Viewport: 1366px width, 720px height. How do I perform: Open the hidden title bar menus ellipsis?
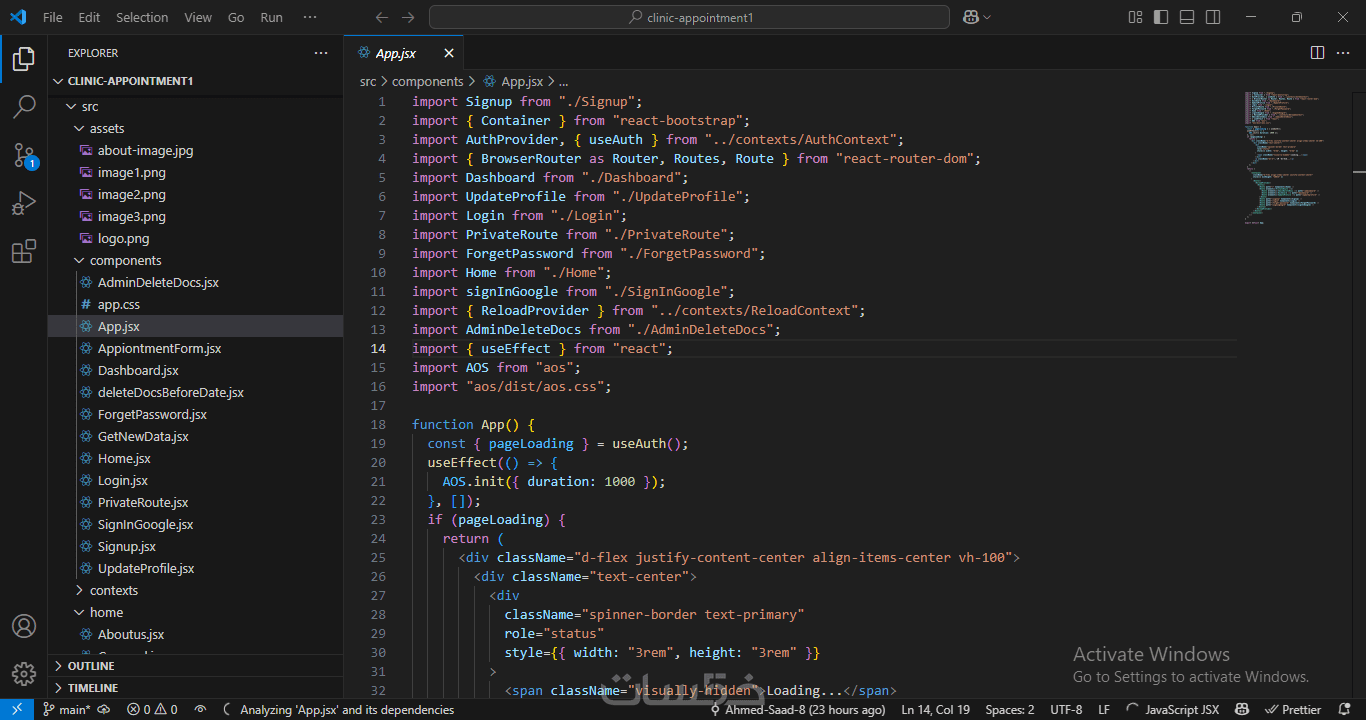310,17
